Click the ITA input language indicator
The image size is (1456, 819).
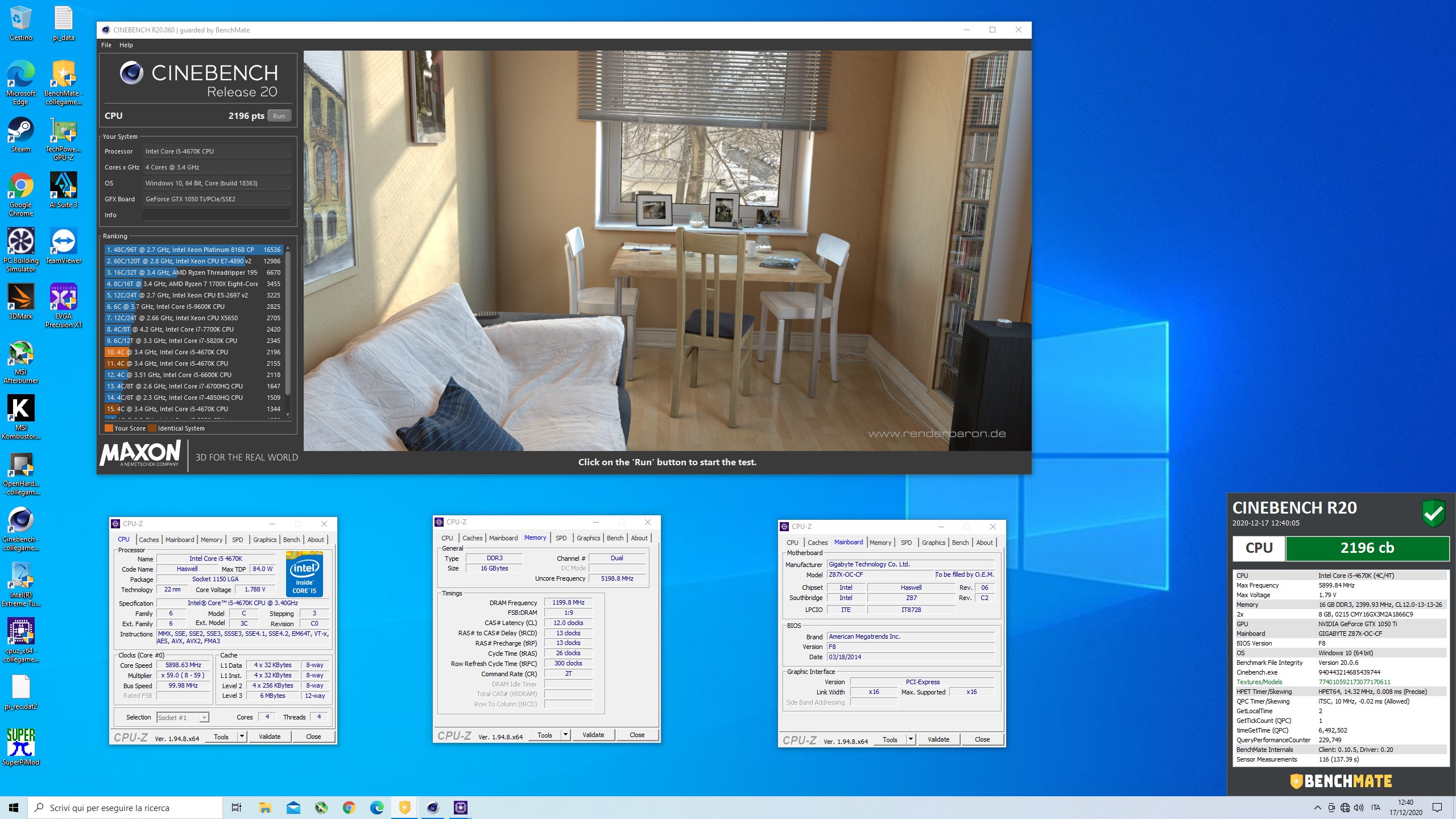click(1376, 808)
